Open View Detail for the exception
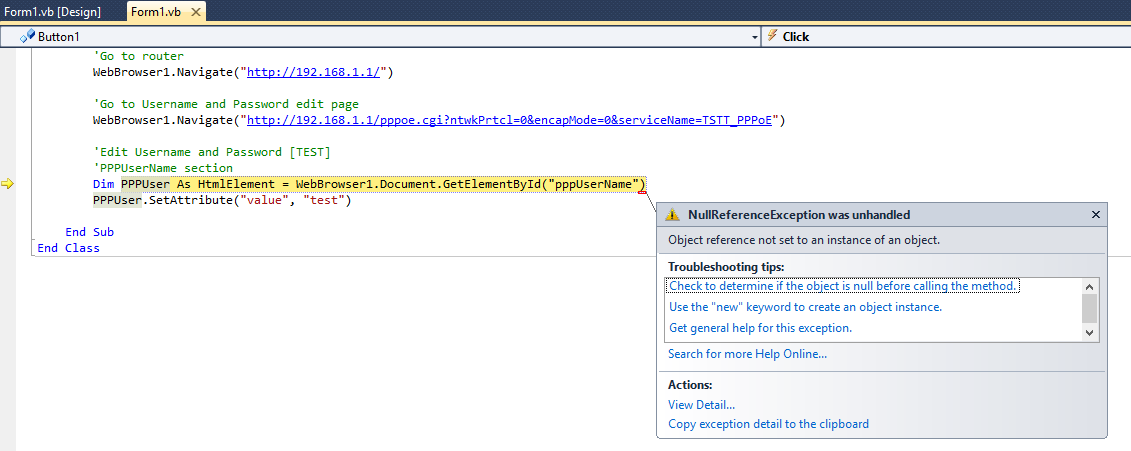1131x451 pixels. tap(701, 405)
